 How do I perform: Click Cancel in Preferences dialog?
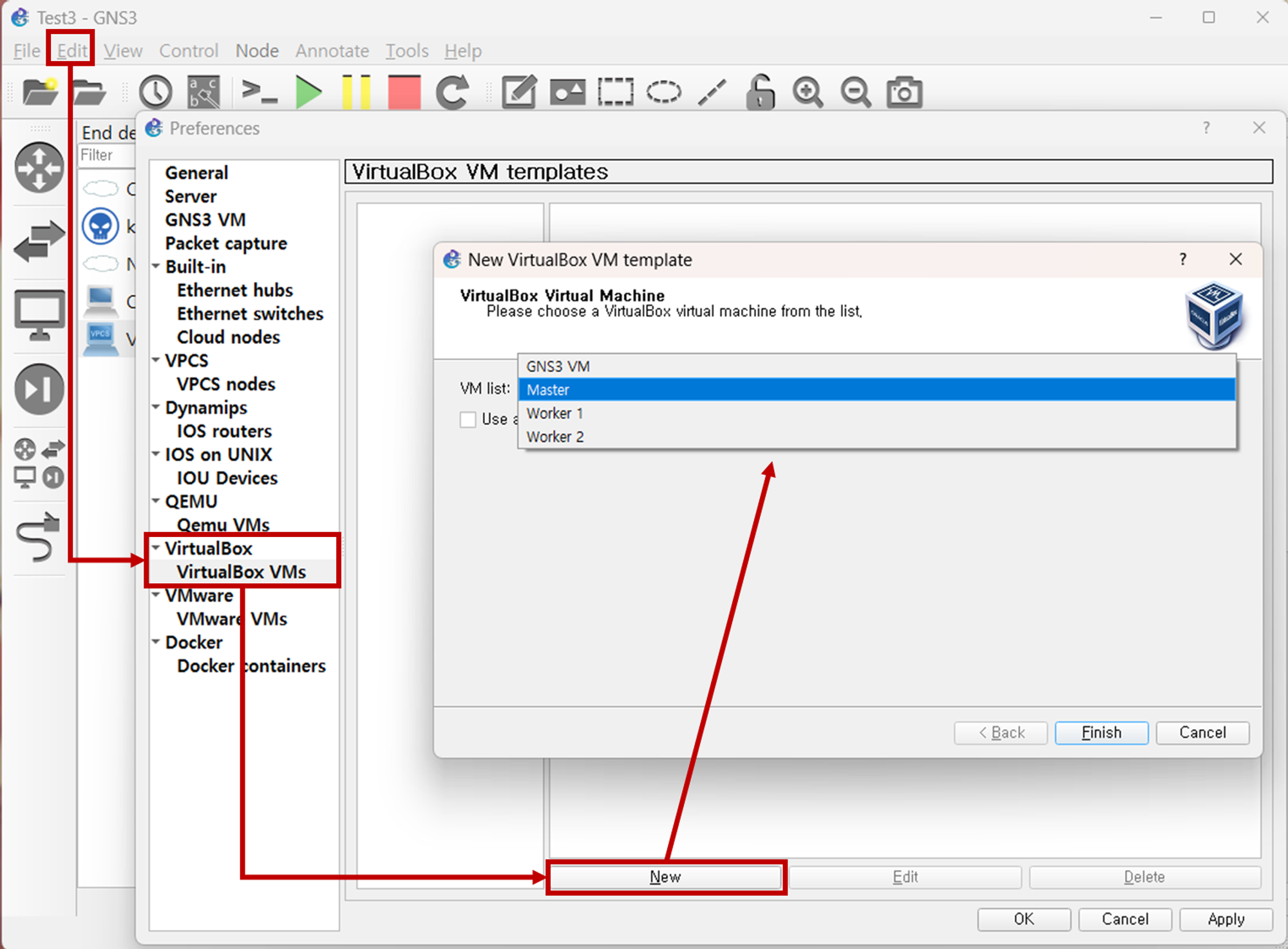point(1125,919)
